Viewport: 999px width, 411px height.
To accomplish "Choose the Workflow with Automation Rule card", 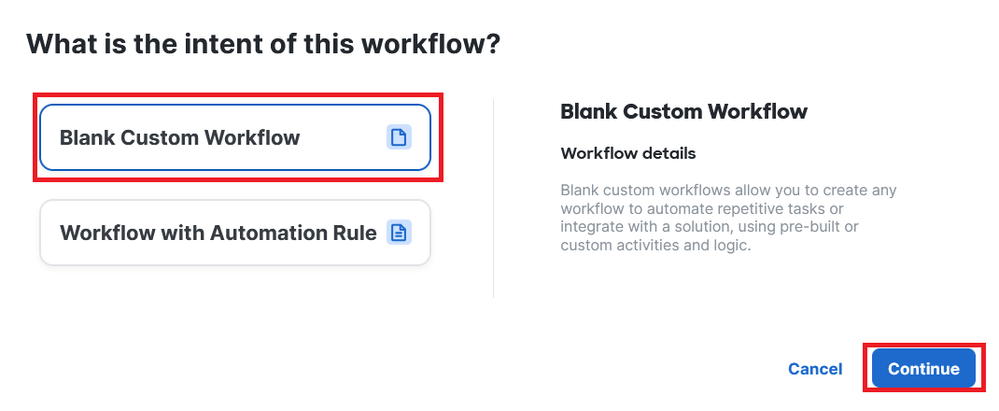I will pos(235,233).
